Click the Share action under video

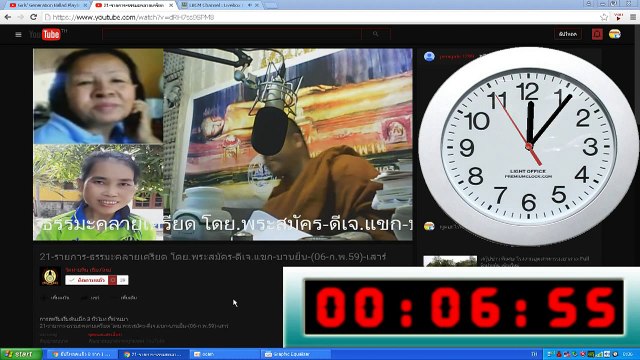[91, 298]
